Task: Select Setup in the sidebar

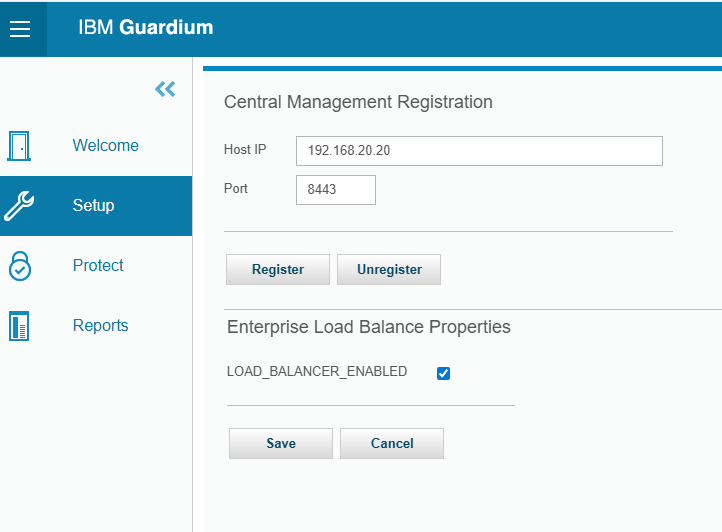Action: pos(93,206)
